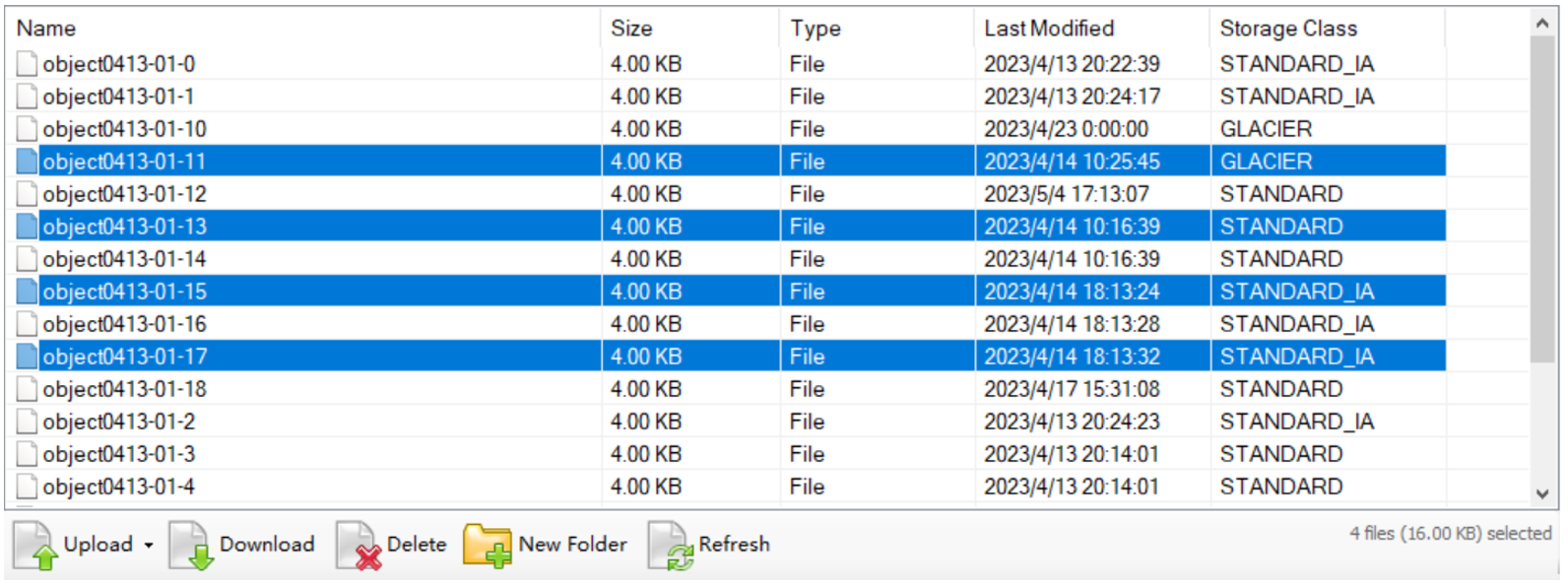Screen dimensions: 1568x586
Task: Sort by Last Modified column header
Action: click(x=1049, y=29)
